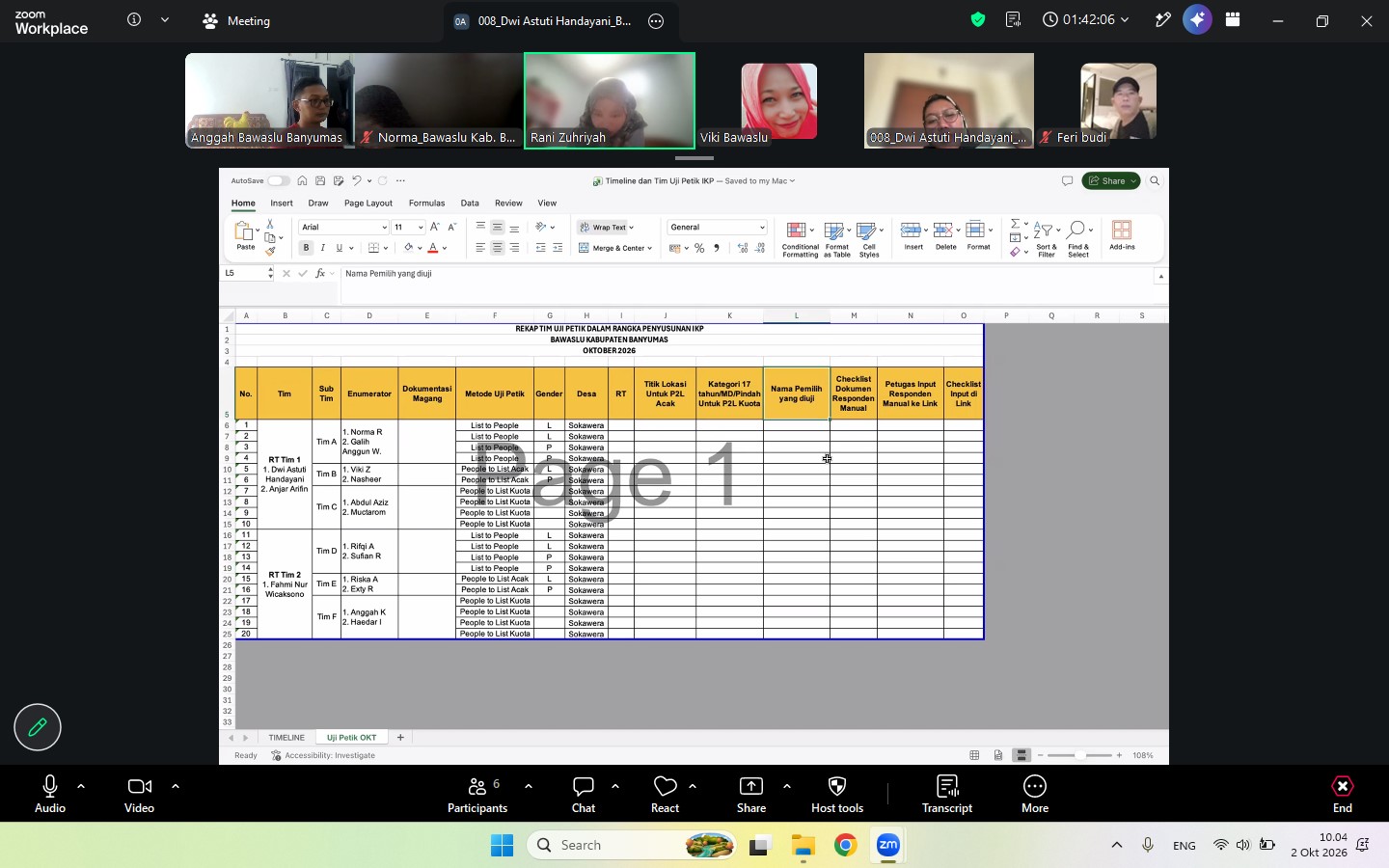1389x868 pixels.
Task: Open the Insert ribbon tab
Action: pyautogui.click(x=282, y=203)
